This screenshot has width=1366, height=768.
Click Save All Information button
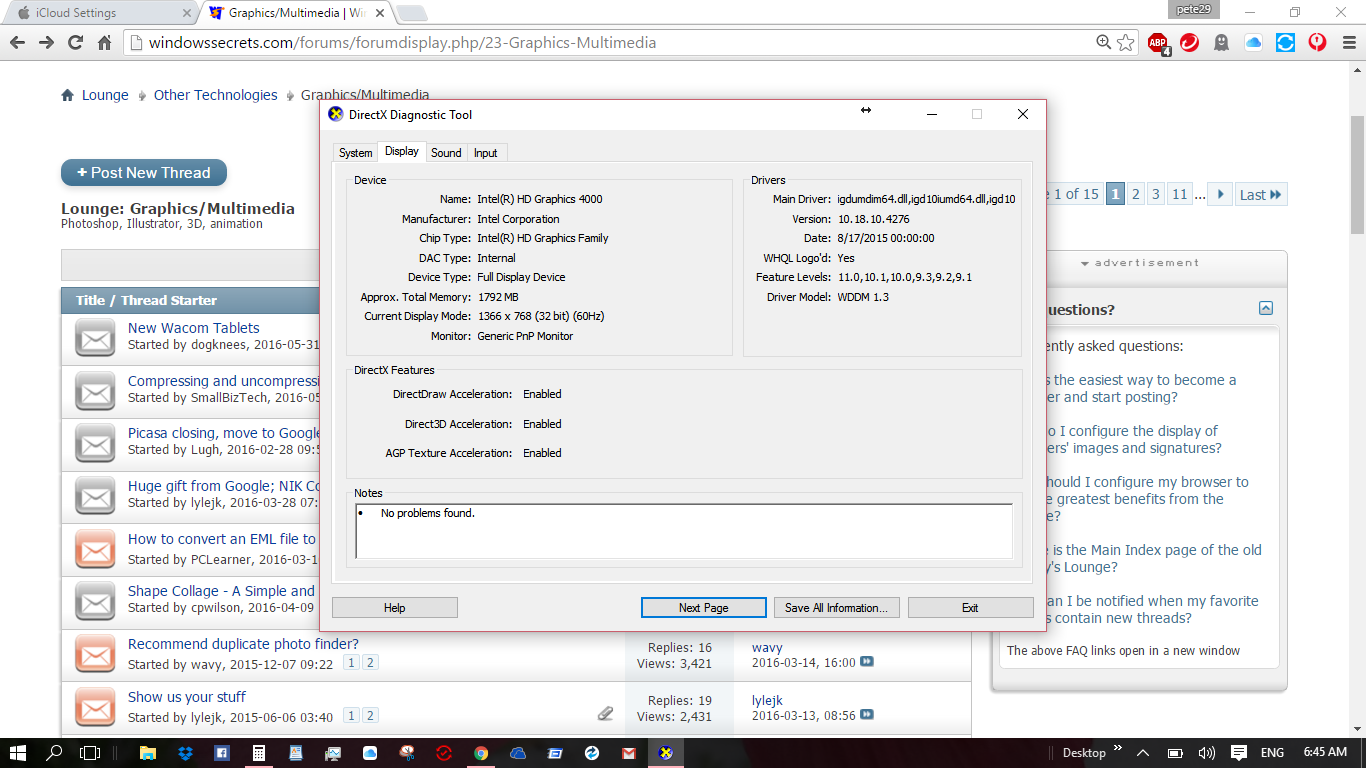836,608
